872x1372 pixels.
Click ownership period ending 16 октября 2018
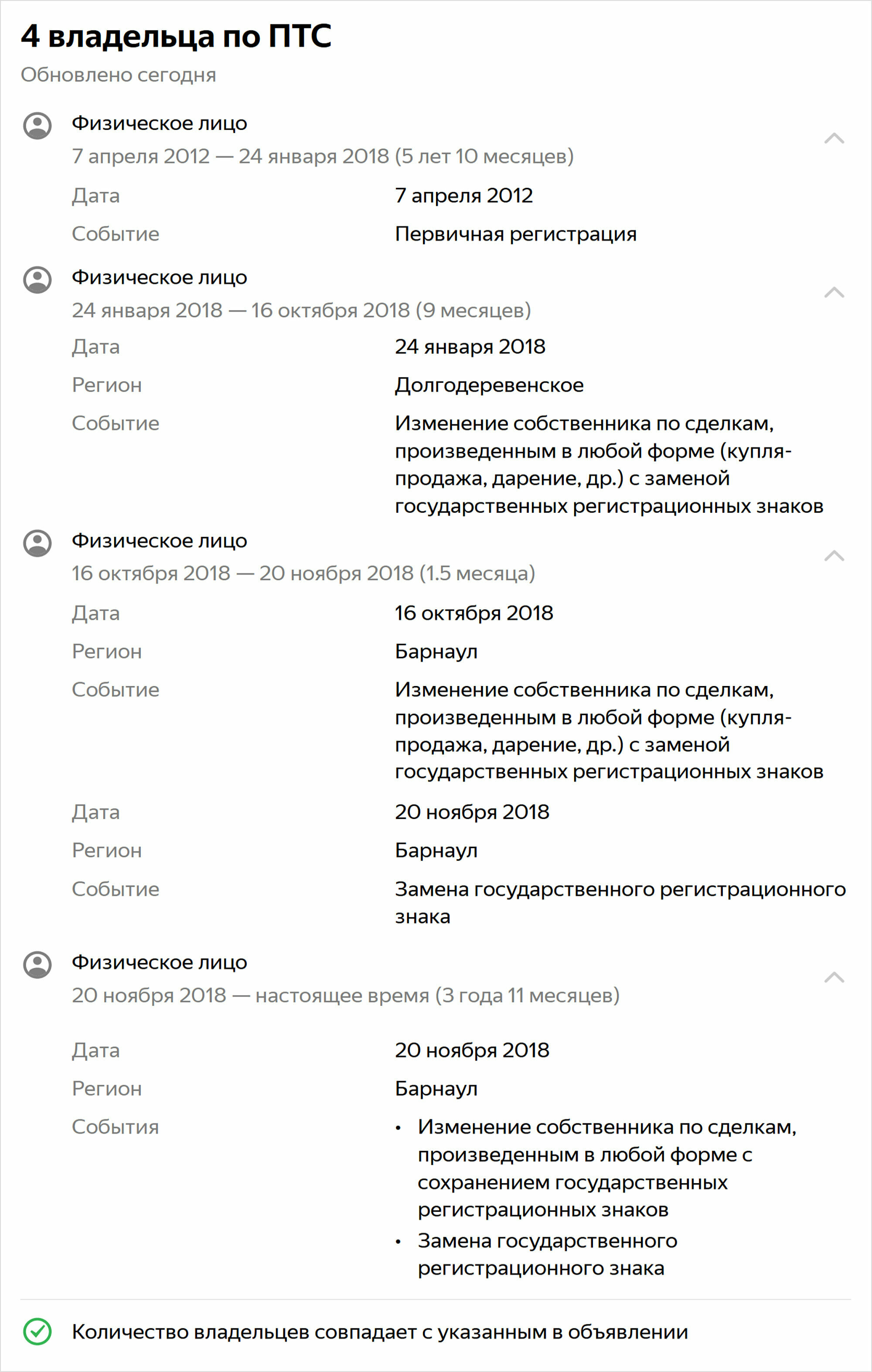click(x=301, y=310)
